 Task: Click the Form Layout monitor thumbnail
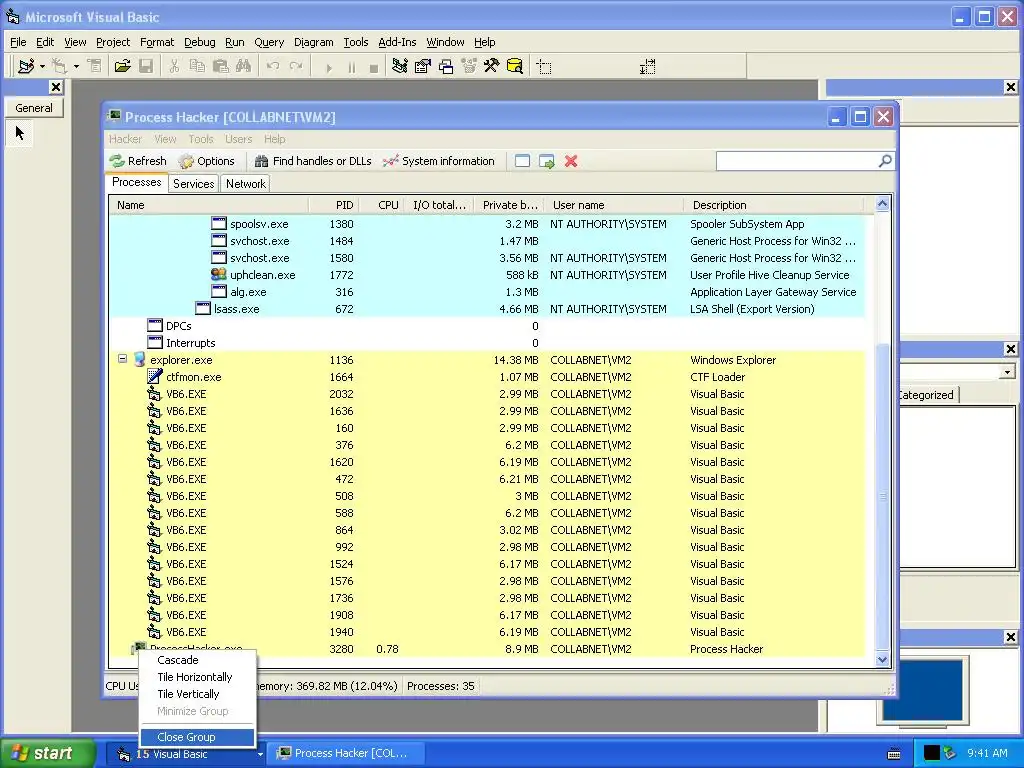[x=923, y=691]
